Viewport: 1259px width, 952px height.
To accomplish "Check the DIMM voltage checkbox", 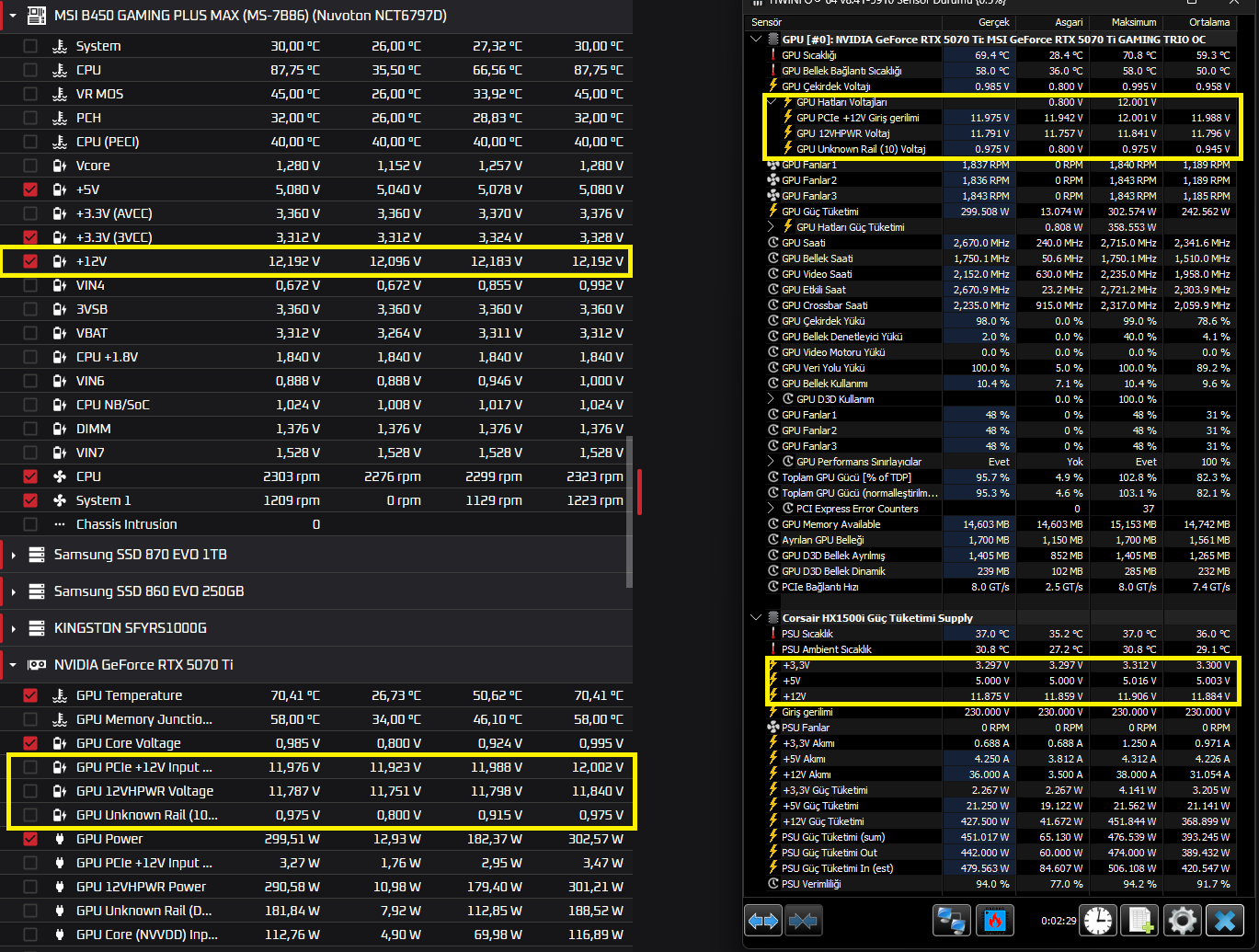I will coord(30,429).
